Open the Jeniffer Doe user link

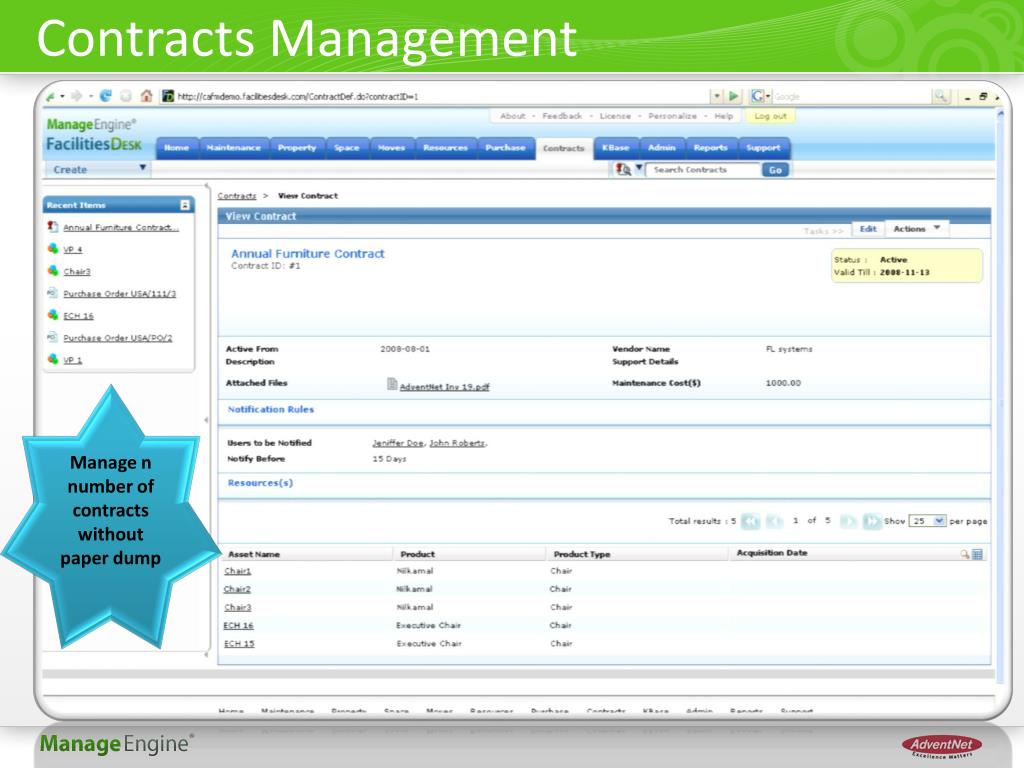[x=398, y=443]
